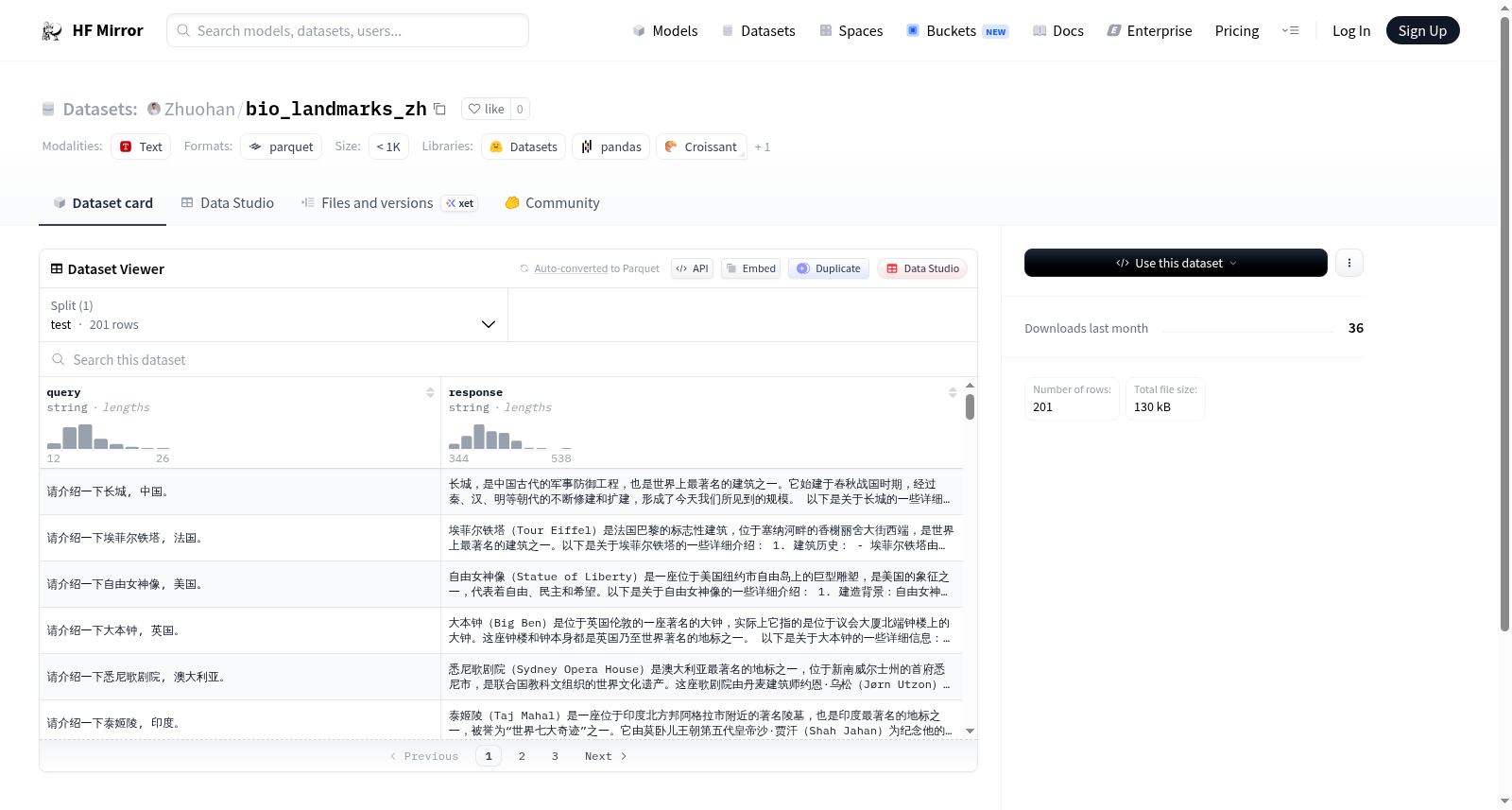
Task: Open Buckets in top navigation
Action: click(957, 30)
